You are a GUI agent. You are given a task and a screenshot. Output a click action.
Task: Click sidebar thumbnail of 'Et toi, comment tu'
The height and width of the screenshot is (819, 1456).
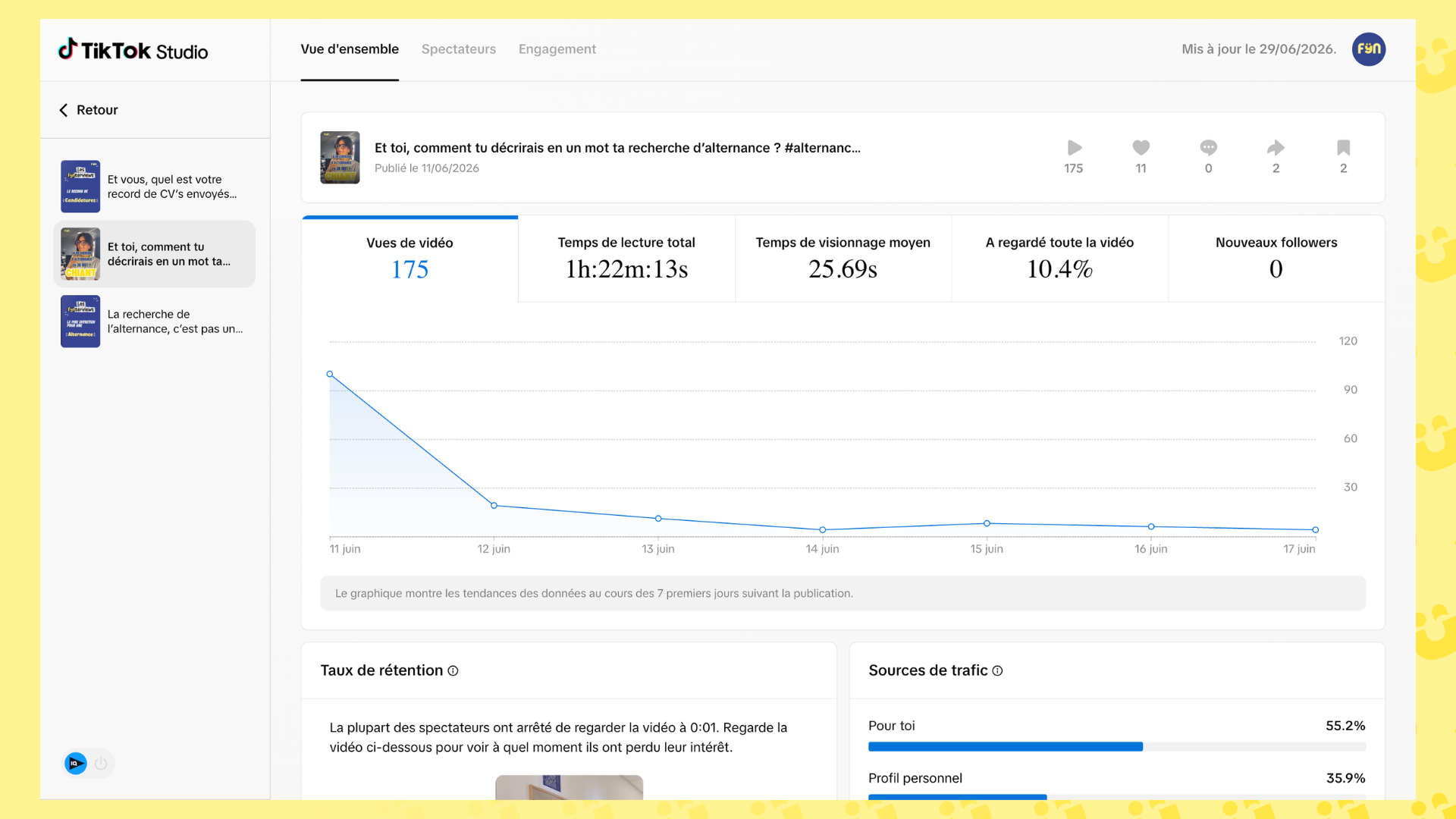click(80, 254)
